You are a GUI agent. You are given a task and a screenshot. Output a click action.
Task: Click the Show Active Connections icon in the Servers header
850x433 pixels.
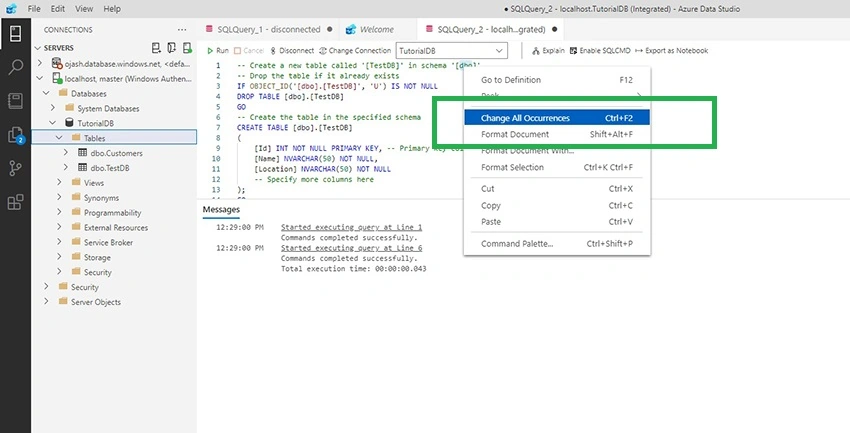click(x=187, y=48)
